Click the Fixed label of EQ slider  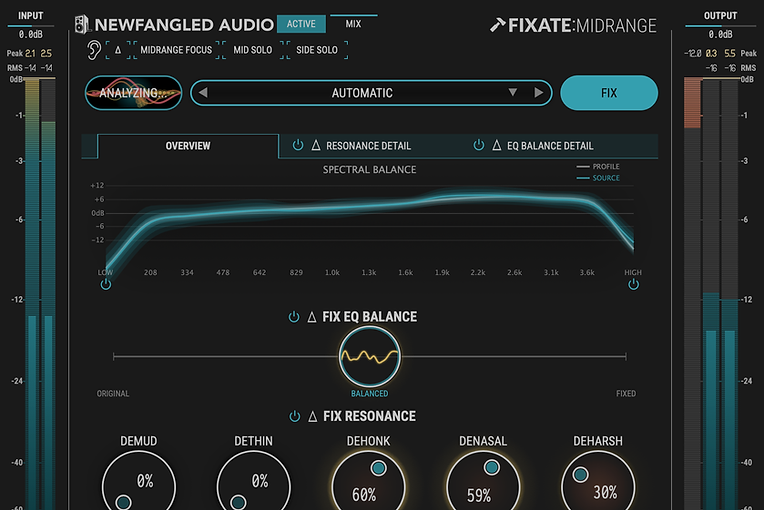pyautogui.click(x=626, y=394)
